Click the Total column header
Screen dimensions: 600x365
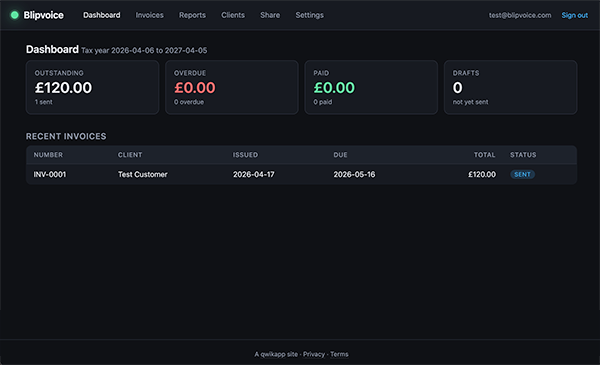click(484, 155)
